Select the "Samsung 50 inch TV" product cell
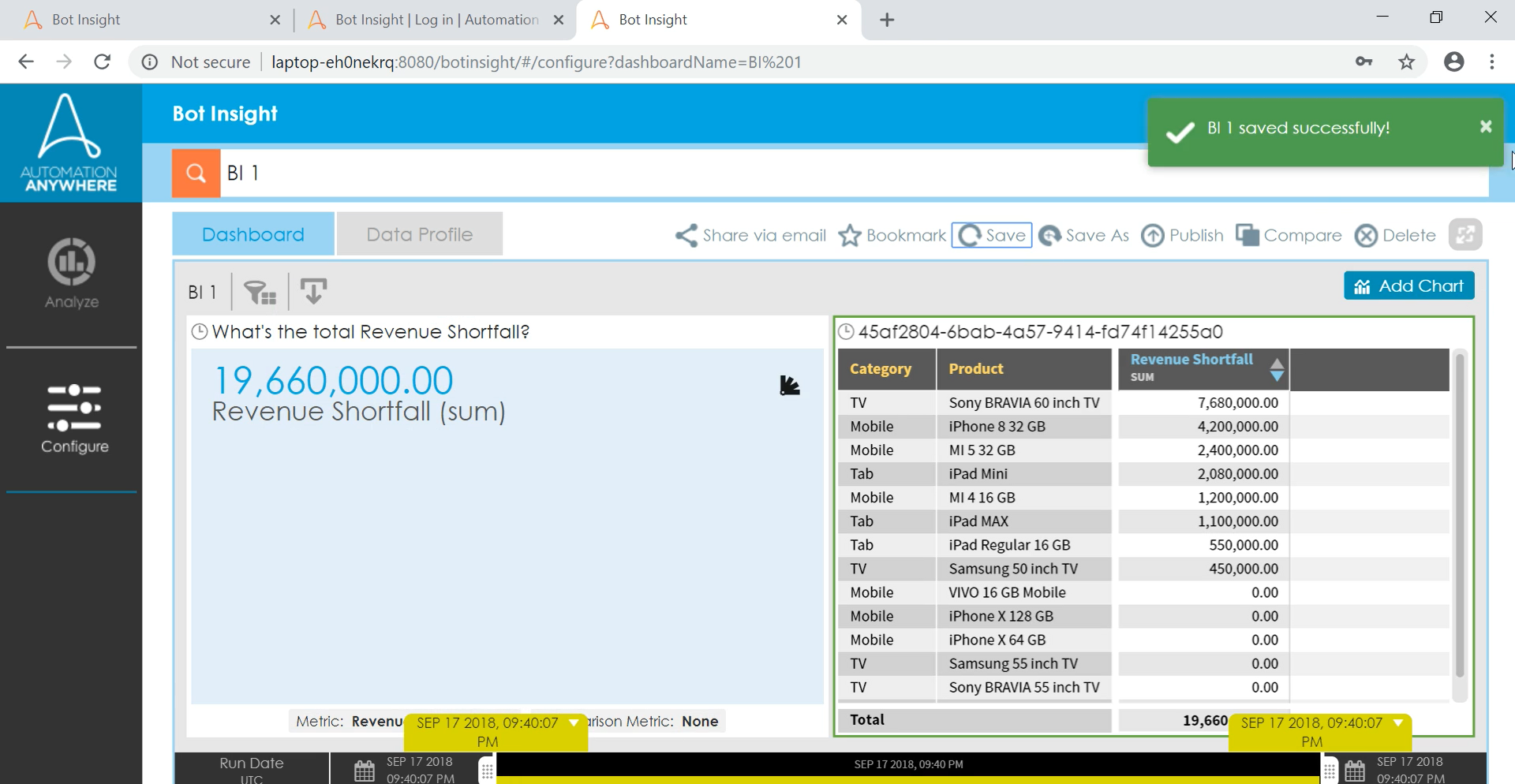Image resolution: width=1515 pixels, height=784 pixels. tap(1024, 568)
